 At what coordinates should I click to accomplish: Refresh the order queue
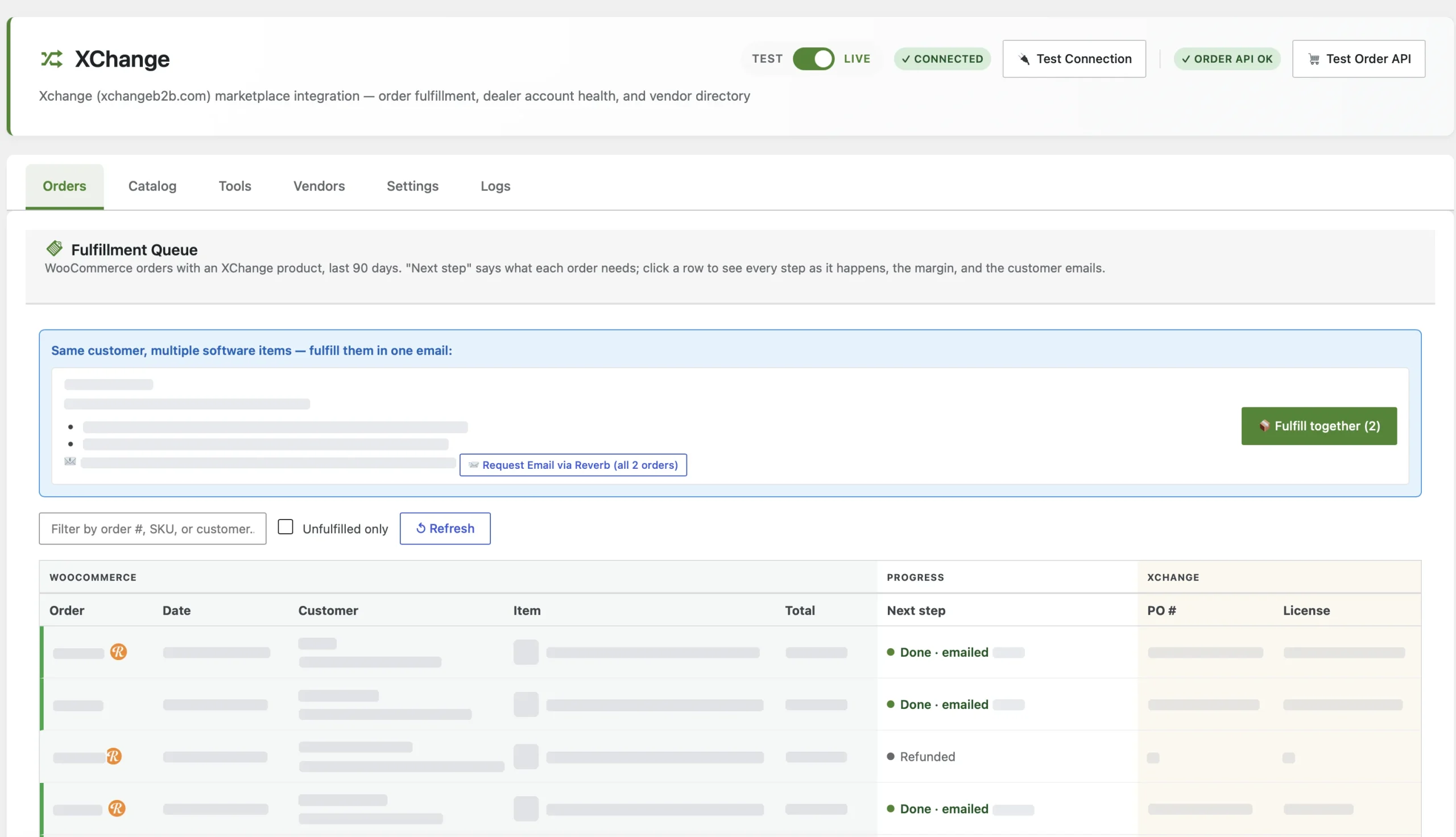point(445,528)
